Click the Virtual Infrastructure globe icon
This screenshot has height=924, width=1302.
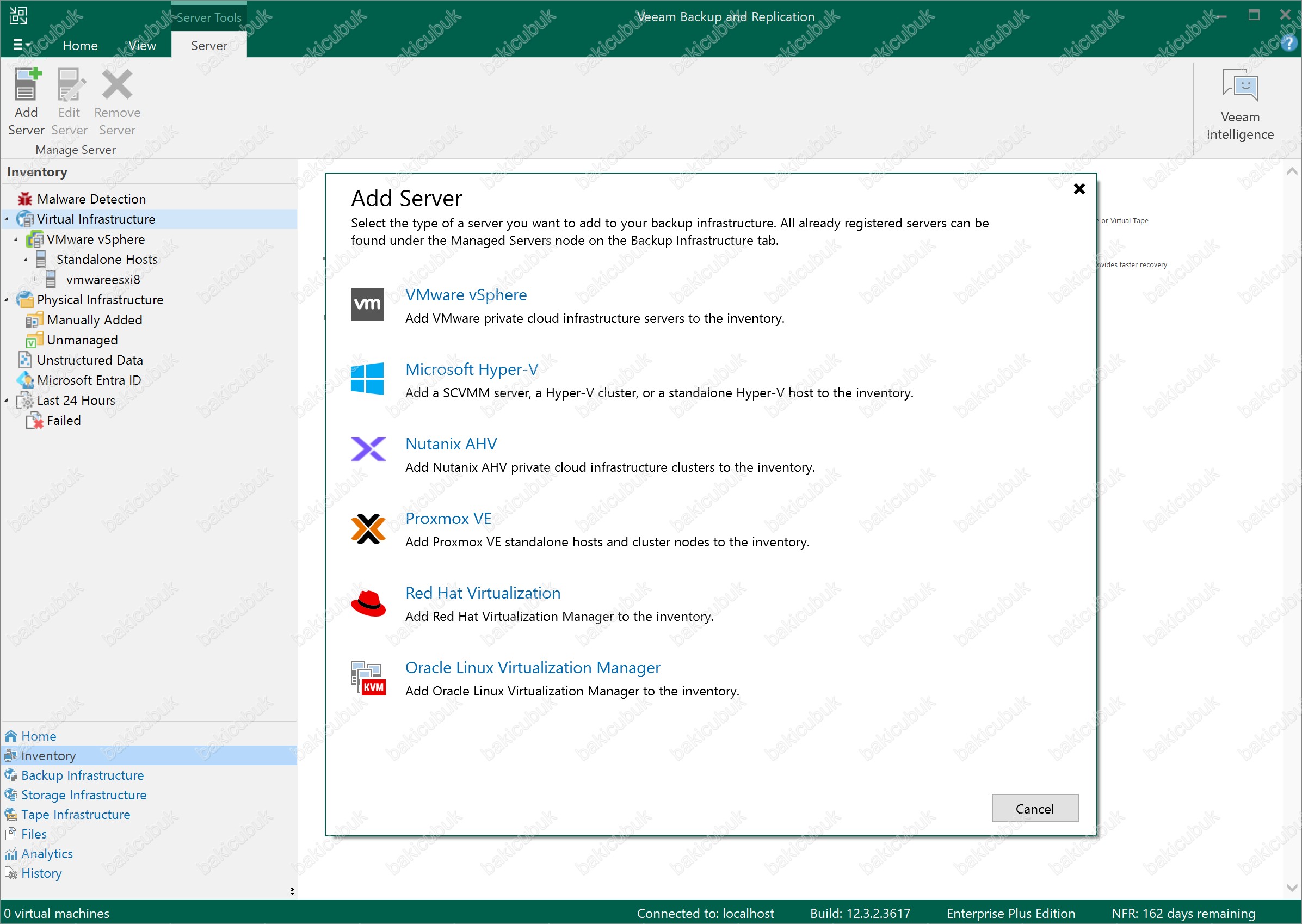point(25,219)
